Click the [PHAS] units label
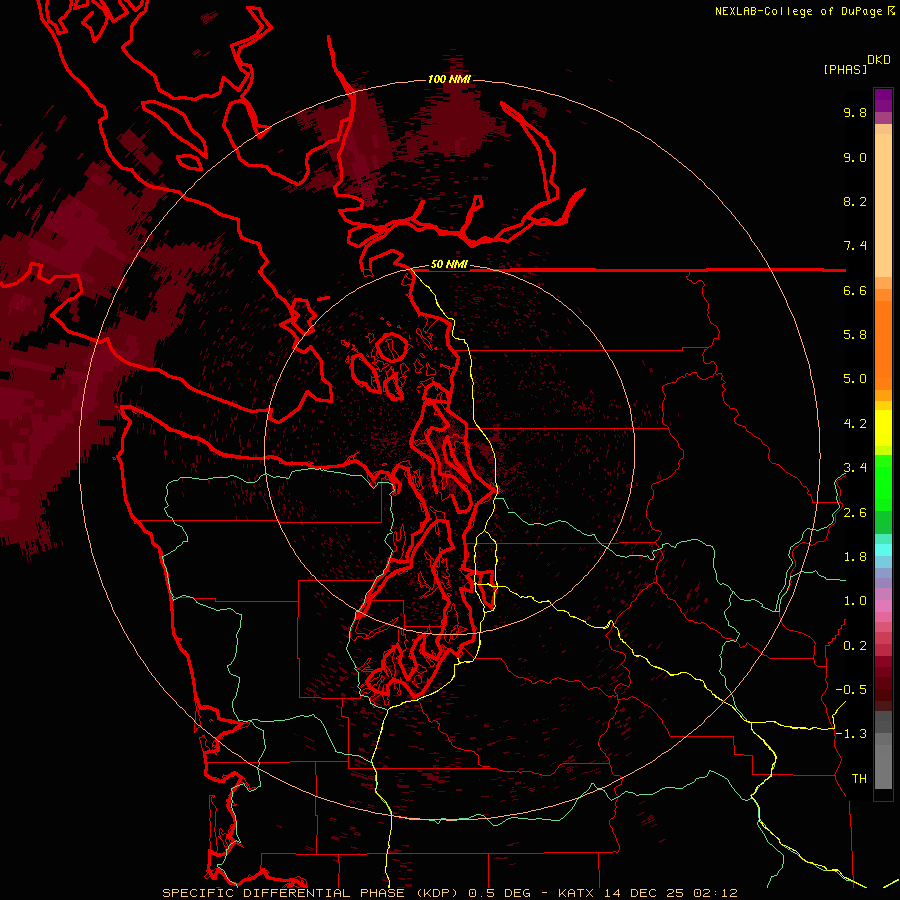Image resolution: width=900 pixels, height=900 pixels. [x=845, y=70]
